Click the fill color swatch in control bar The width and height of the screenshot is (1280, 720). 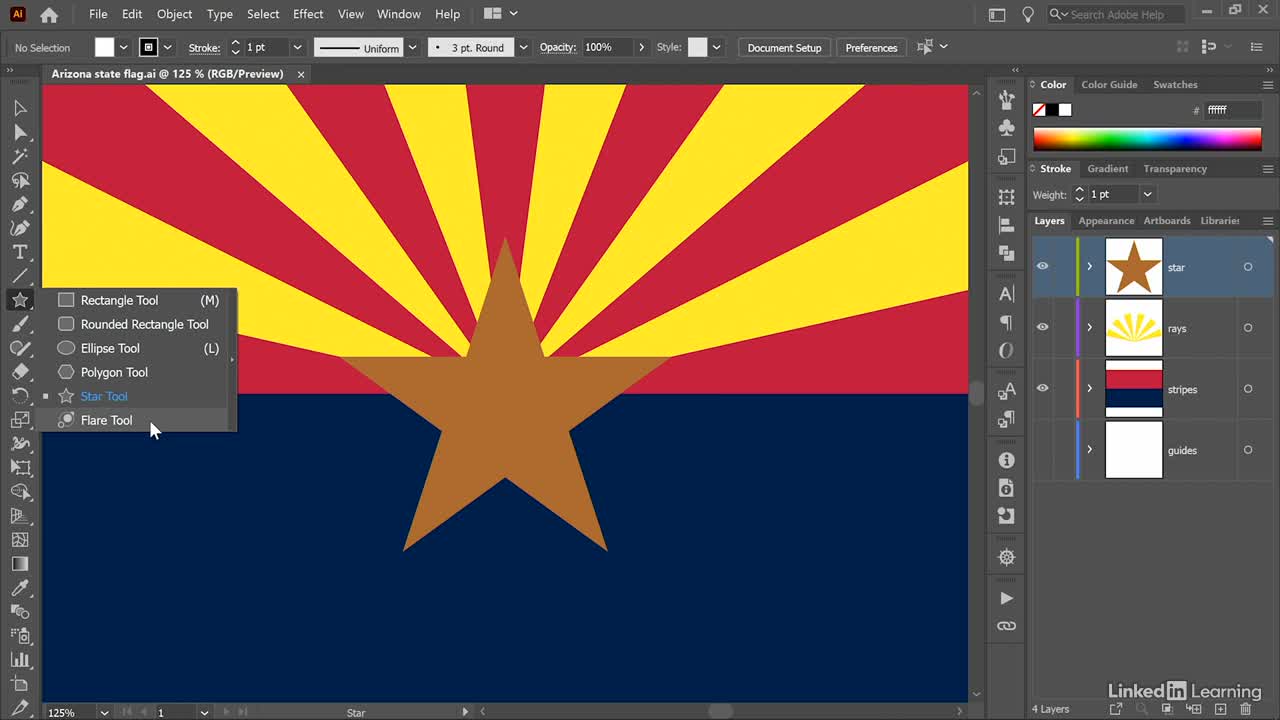coord(104,48)
